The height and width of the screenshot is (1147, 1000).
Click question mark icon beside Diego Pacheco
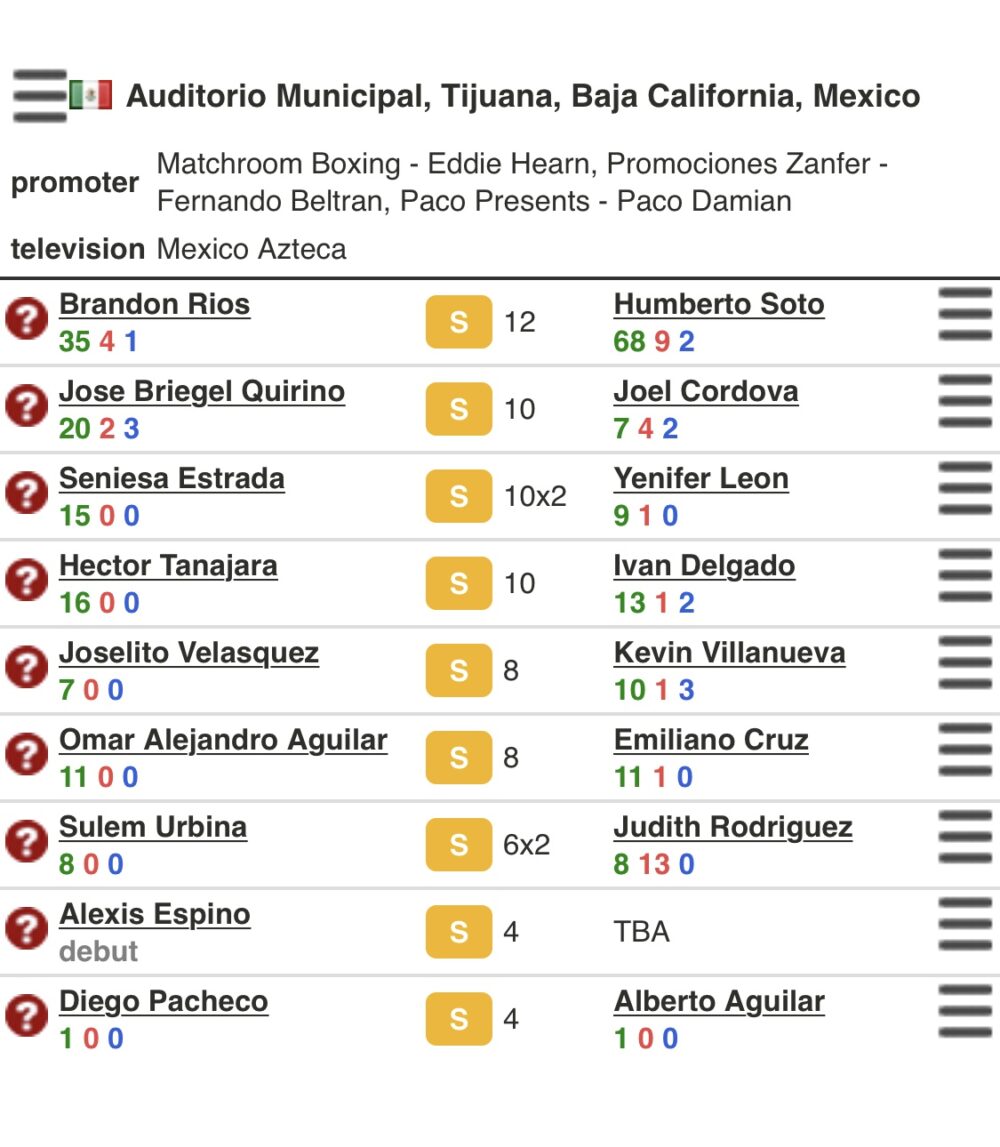click(27, 1016)
